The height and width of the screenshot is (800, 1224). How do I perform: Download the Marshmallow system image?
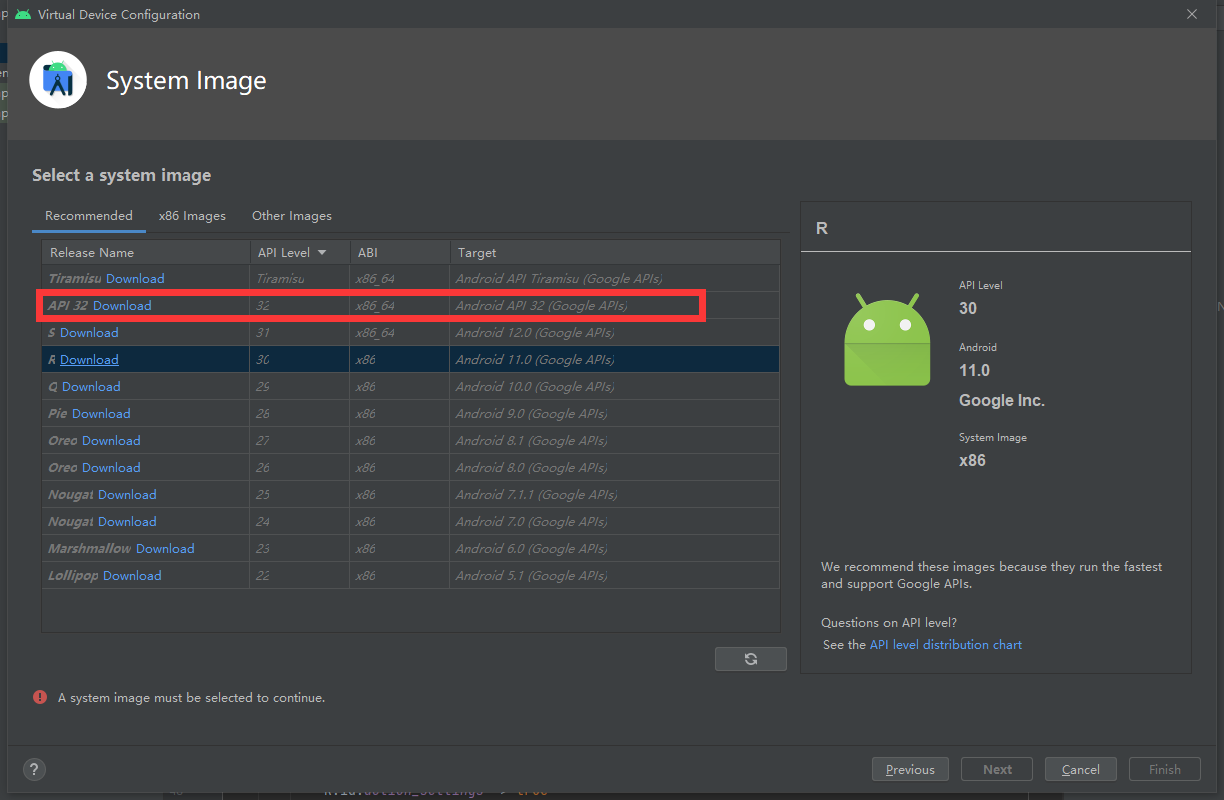tap(165, 549)
